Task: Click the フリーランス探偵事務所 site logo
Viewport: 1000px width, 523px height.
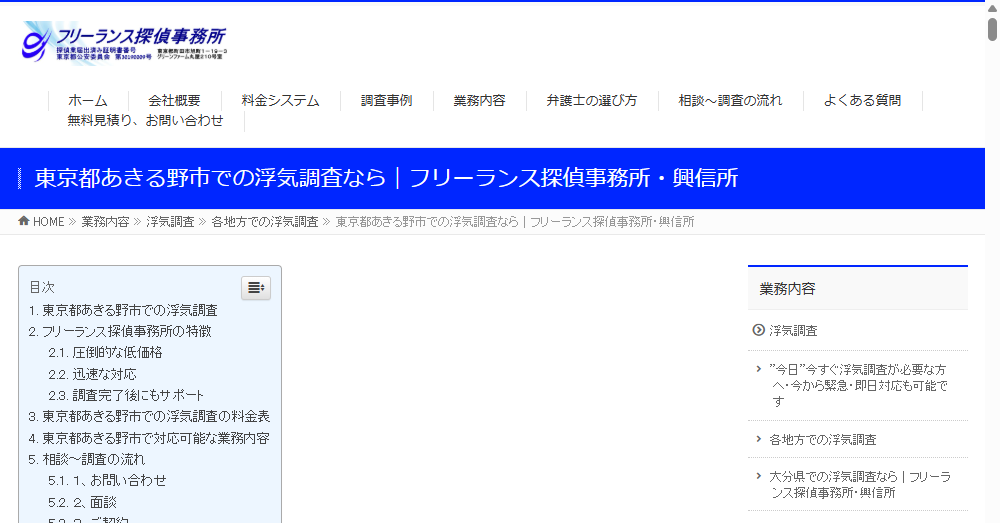Action: coord(125,42)
